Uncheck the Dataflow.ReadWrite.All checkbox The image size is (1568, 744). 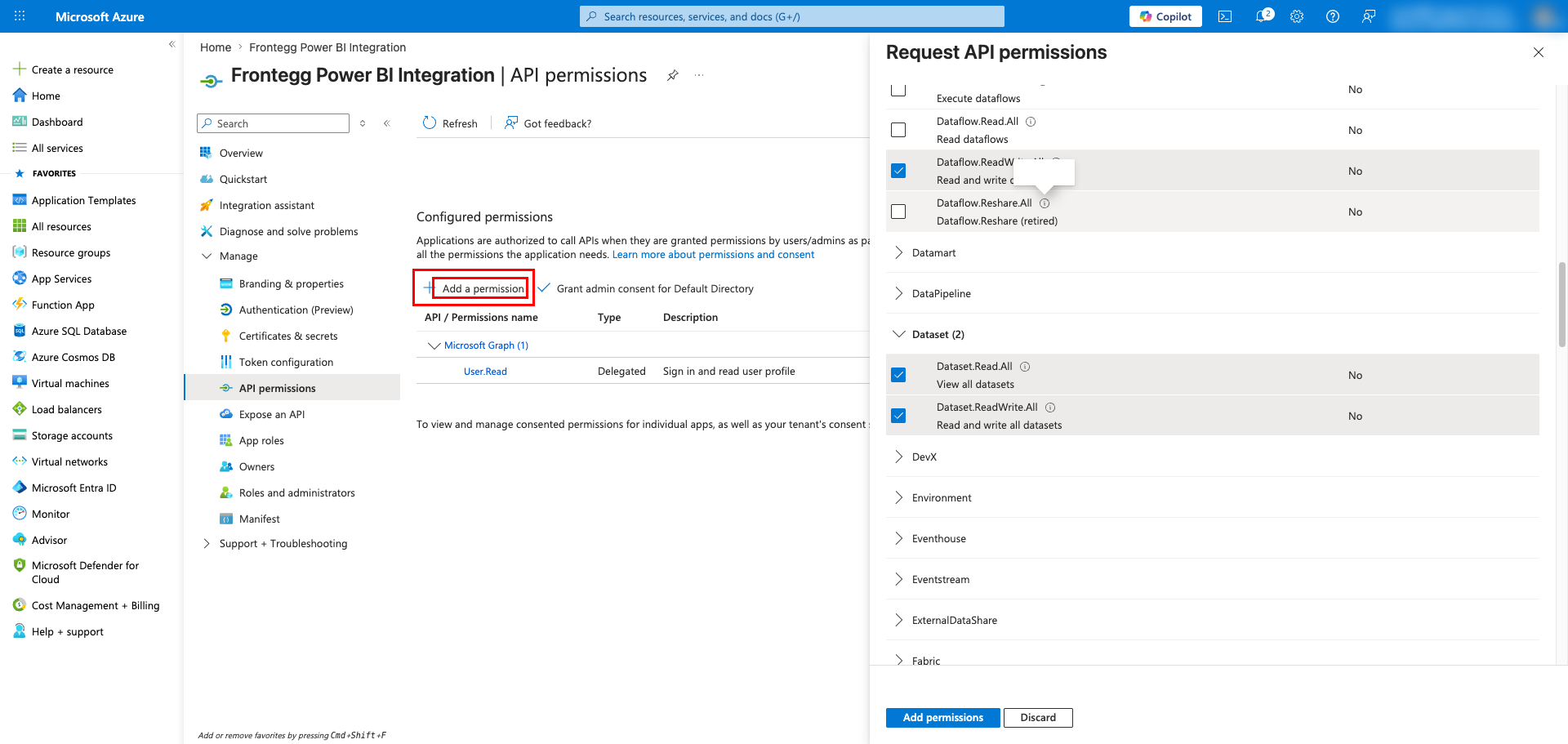[898, 171]
